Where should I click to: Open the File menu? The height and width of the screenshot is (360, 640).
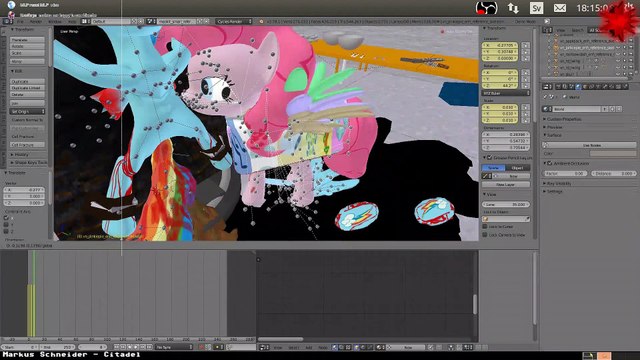(20, 21)
